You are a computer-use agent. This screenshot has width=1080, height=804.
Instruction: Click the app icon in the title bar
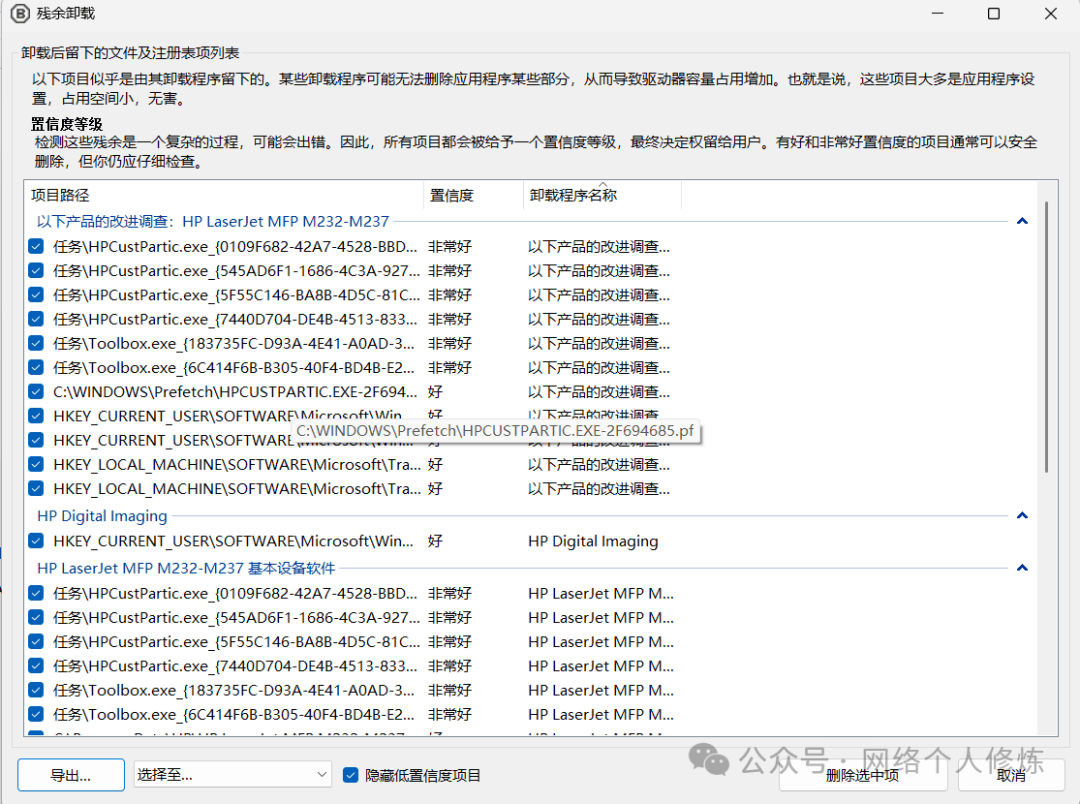[x=20, y=13]
